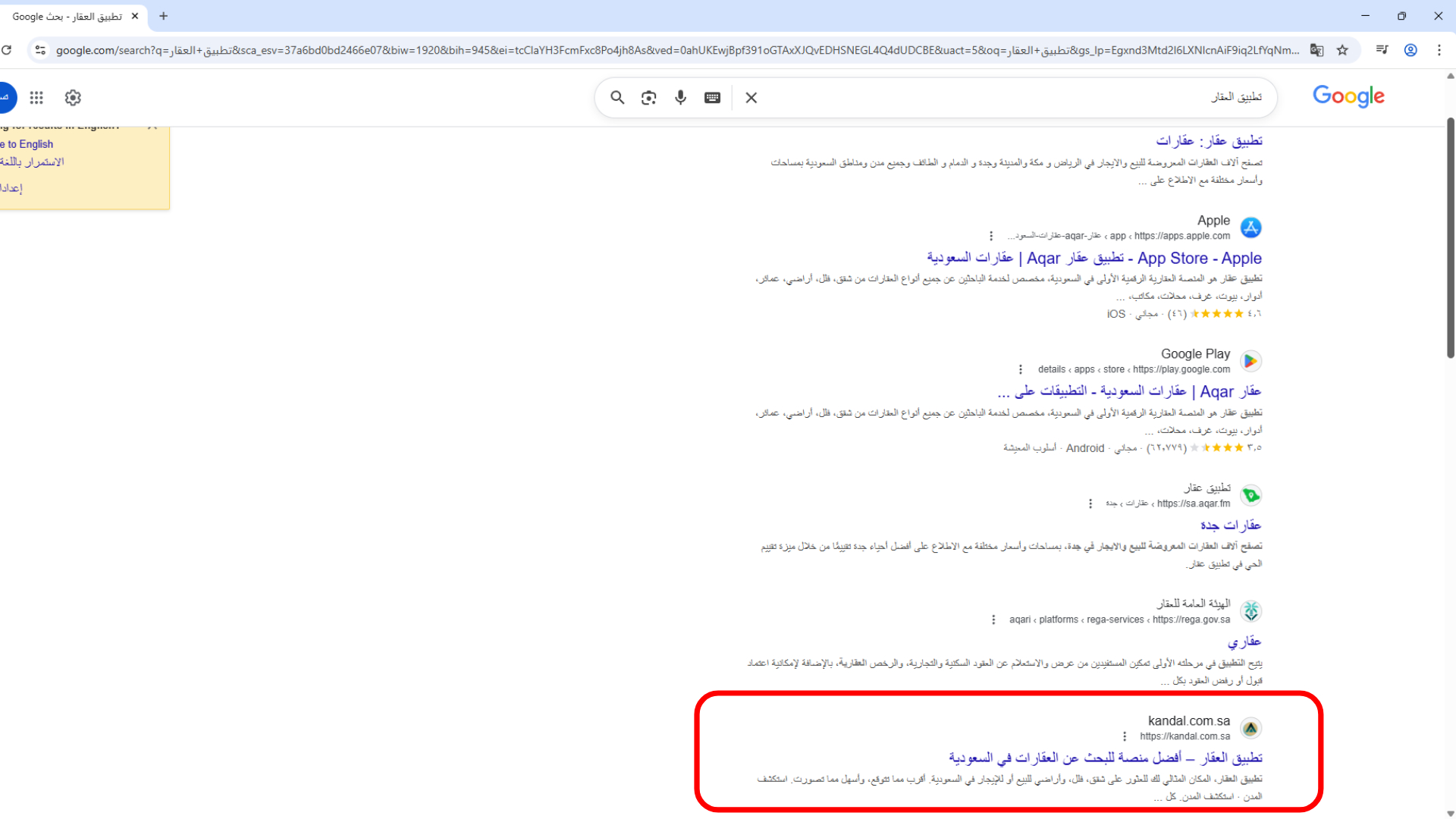This screenshot has width=1456, height=819.
Task: Start voice search with the microphone icon
Action: [x=680, y=97]
